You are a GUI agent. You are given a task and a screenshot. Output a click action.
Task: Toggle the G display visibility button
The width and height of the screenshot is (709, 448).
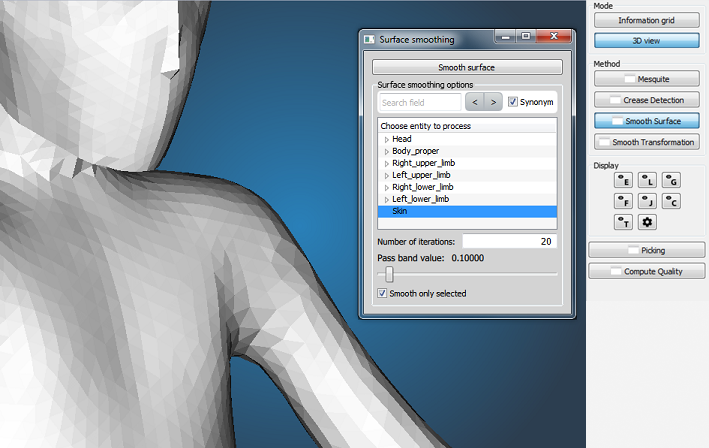click(x=671, y=180)
